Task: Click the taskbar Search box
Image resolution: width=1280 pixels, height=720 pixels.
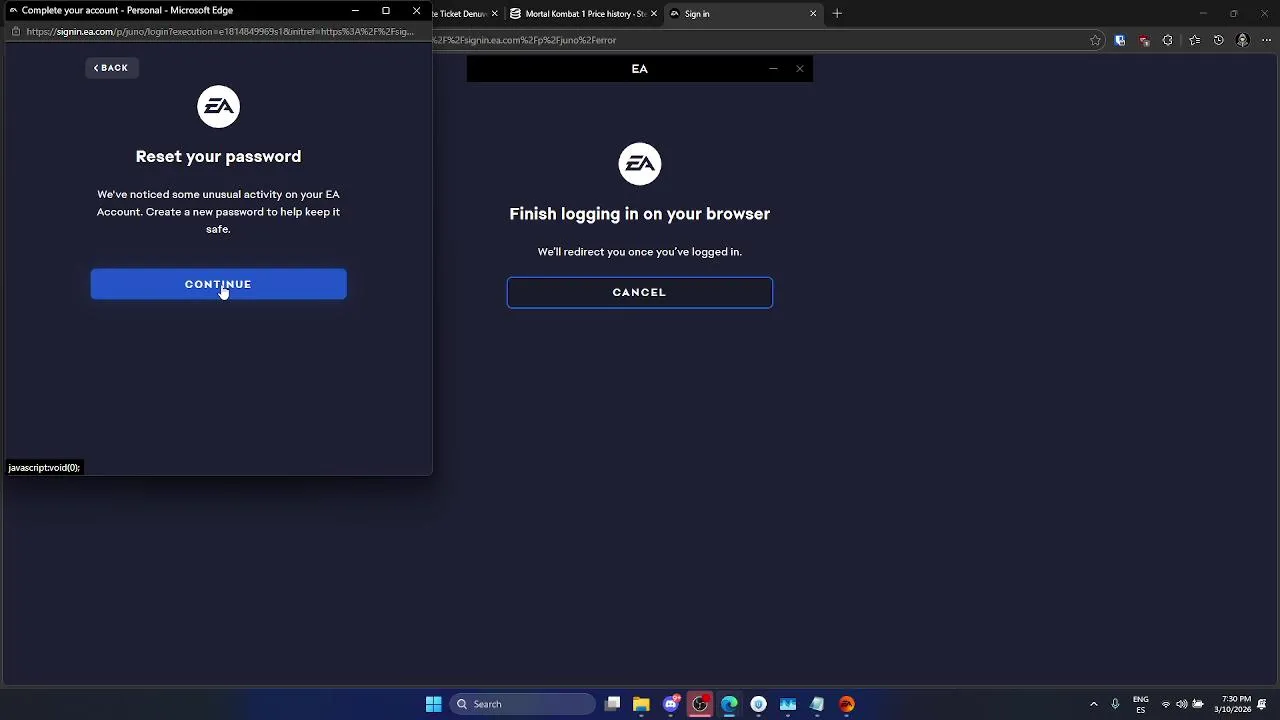Action: pos(522,704)
